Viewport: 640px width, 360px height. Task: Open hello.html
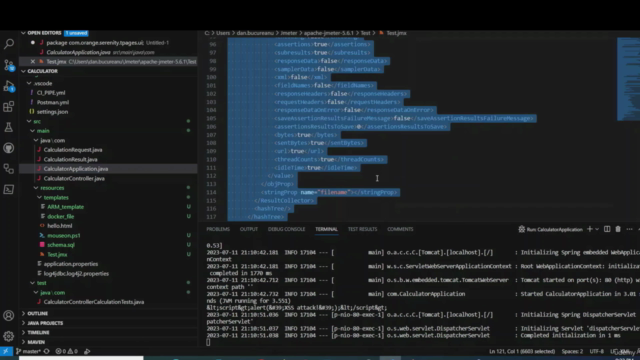tap(60, 226)
